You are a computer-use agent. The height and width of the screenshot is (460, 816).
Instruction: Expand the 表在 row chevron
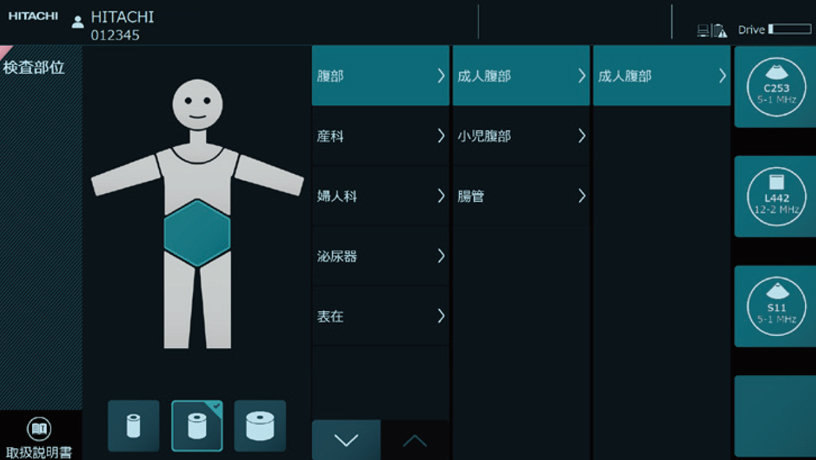click(x=441, y=315)
